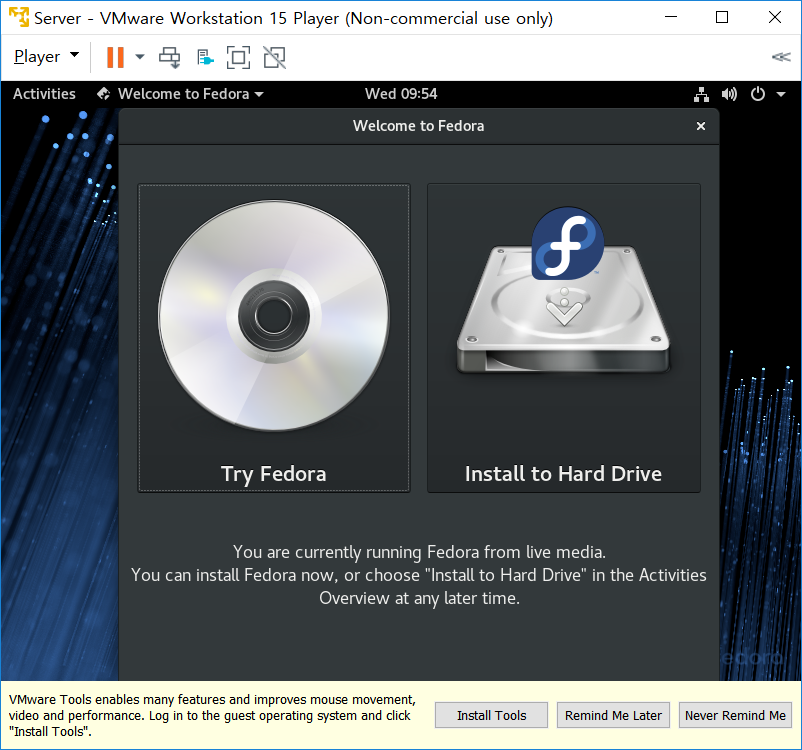This screenshot has width=802, height=750.
Task: Click the power icon in top bar
Action: point(758,94)
